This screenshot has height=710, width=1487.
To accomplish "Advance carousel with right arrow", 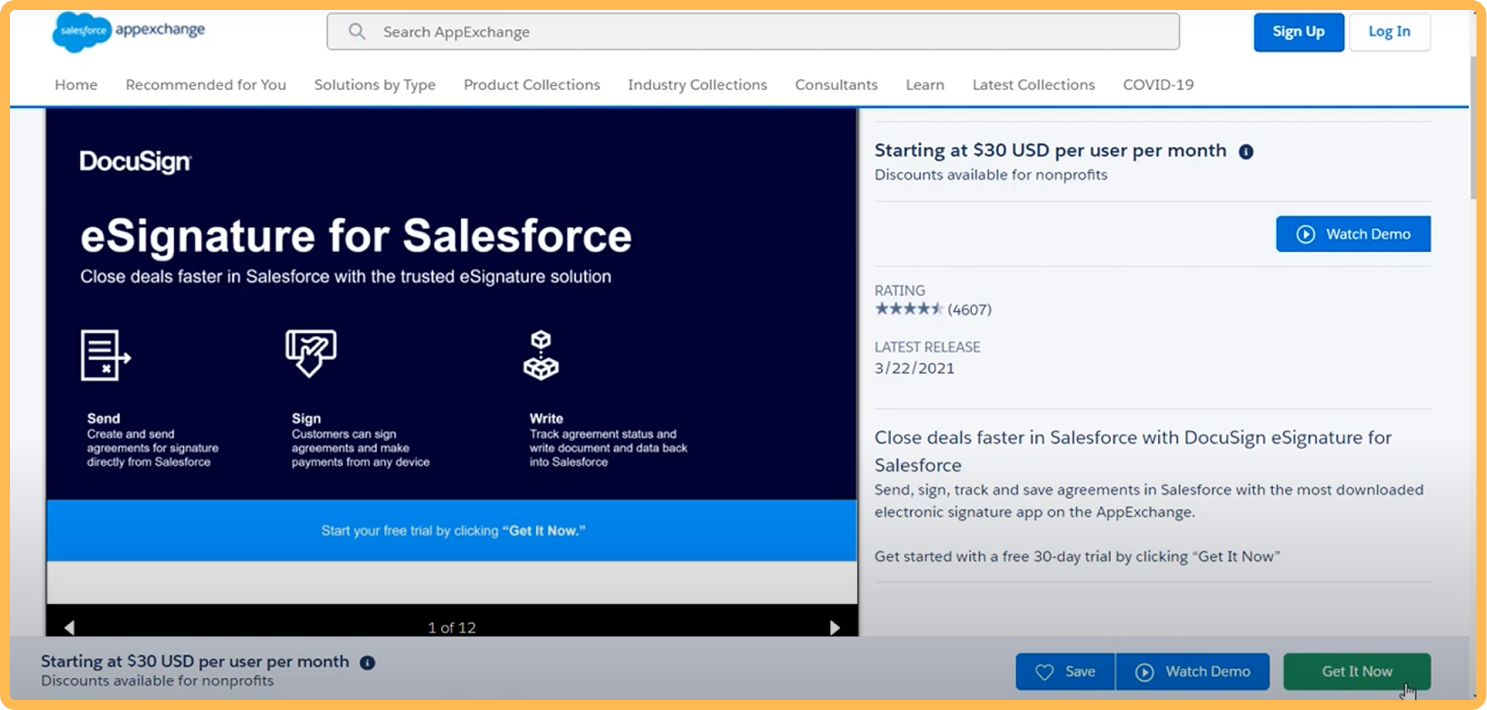I will (x=835, y=627).
